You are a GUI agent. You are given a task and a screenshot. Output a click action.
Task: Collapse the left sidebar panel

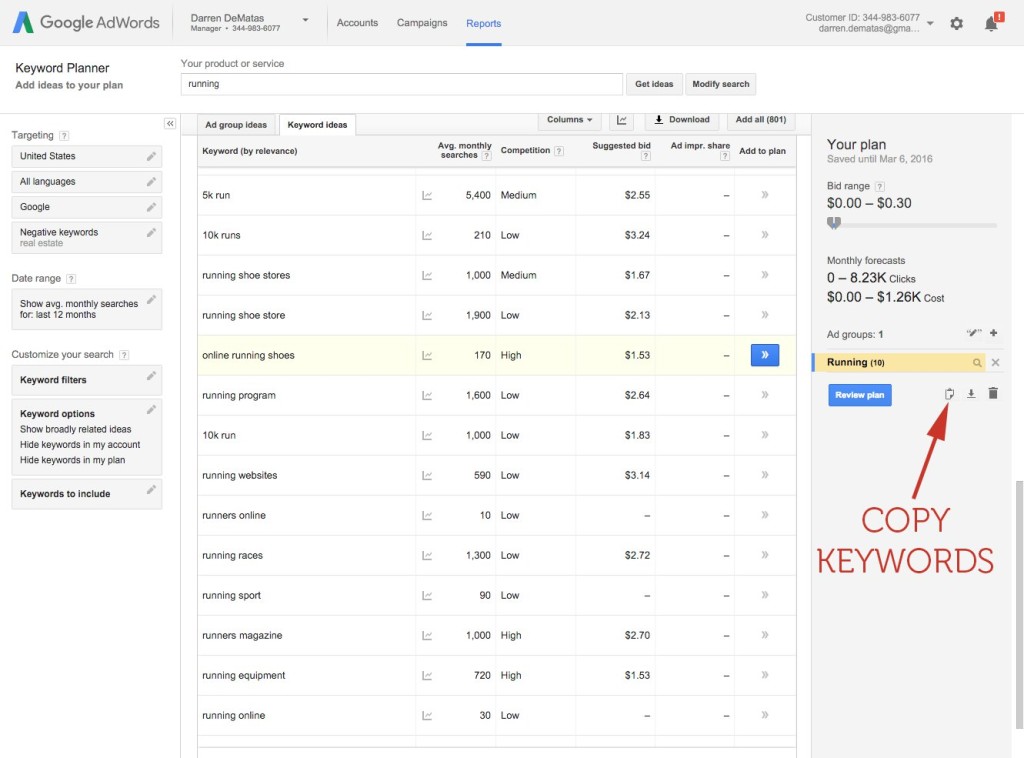coord(170,124)
